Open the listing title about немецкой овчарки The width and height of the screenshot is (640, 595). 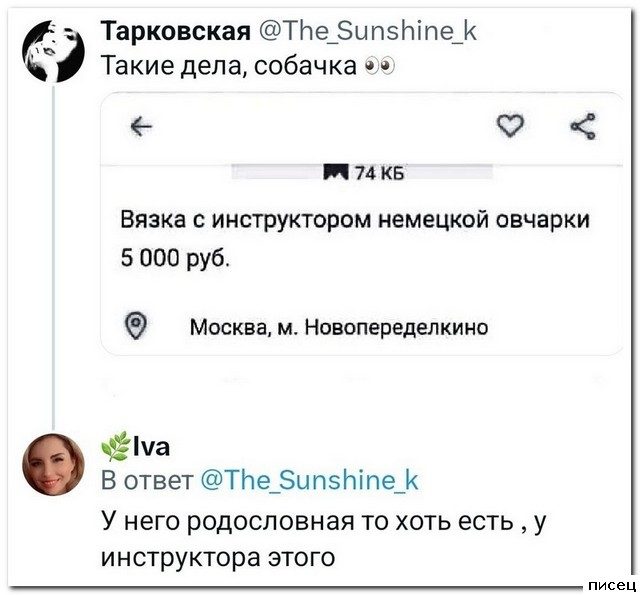tap(356, 220)
